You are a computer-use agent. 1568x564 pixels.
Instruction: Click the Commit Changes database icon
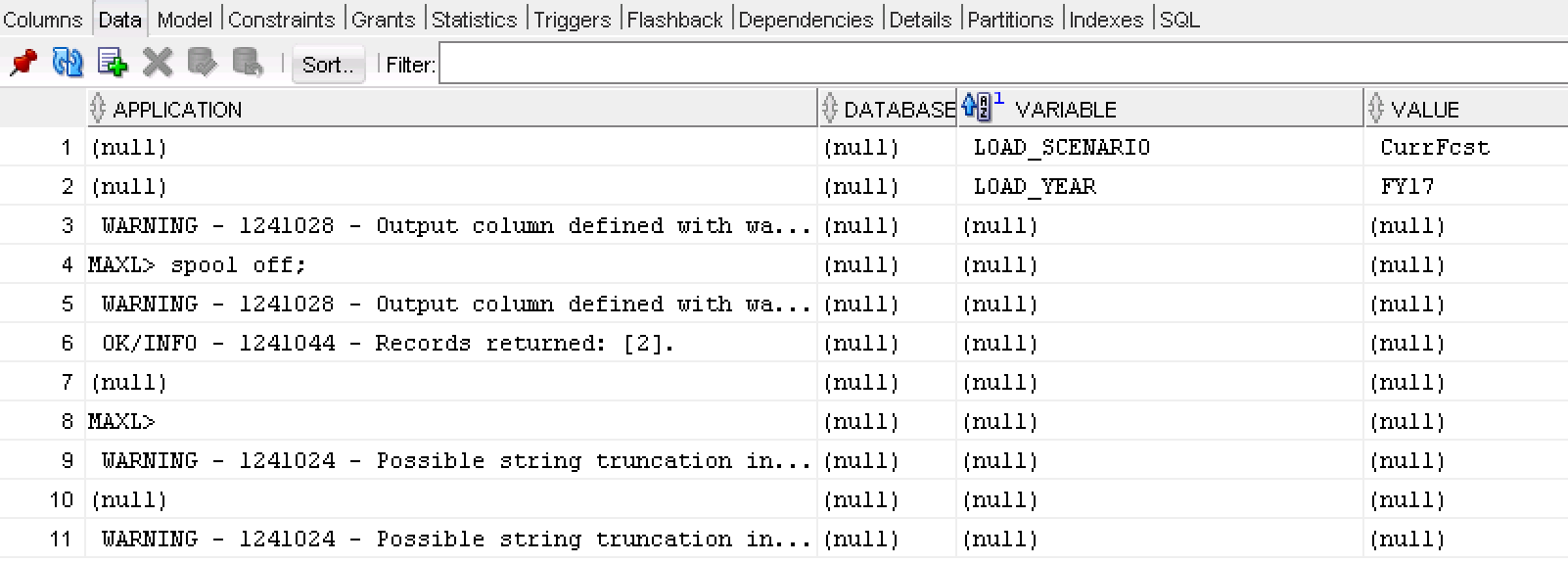click(202, 64)
